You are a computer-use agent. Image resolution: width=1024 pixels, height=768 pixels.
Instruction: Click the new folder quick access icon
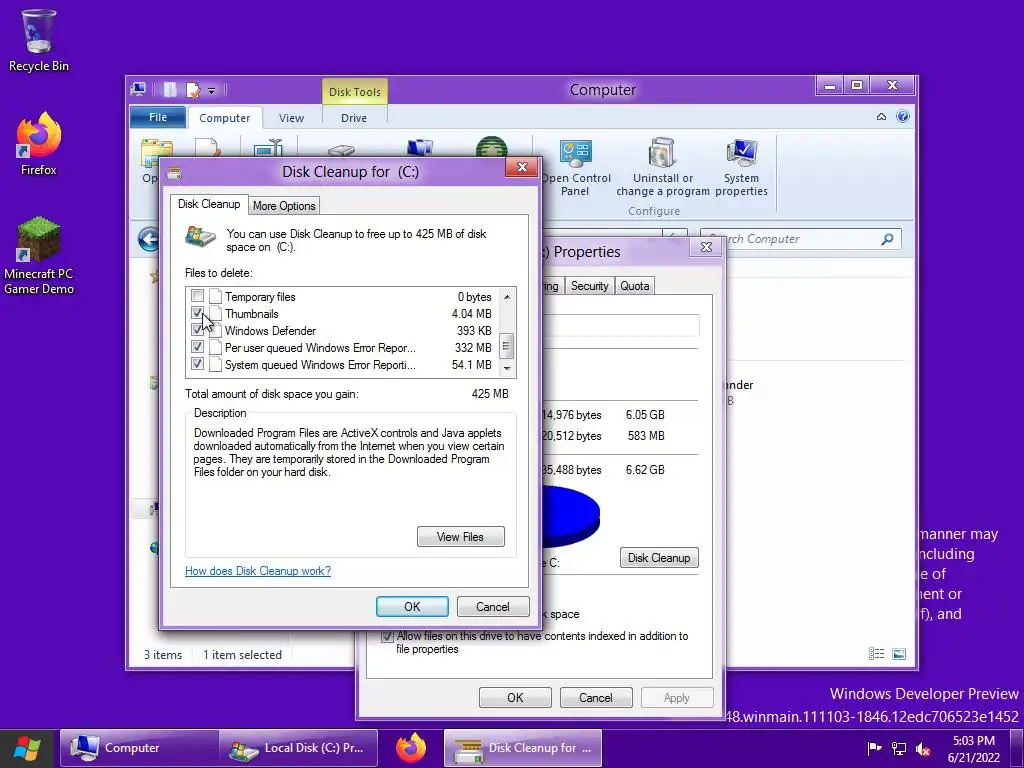(170, 89)
